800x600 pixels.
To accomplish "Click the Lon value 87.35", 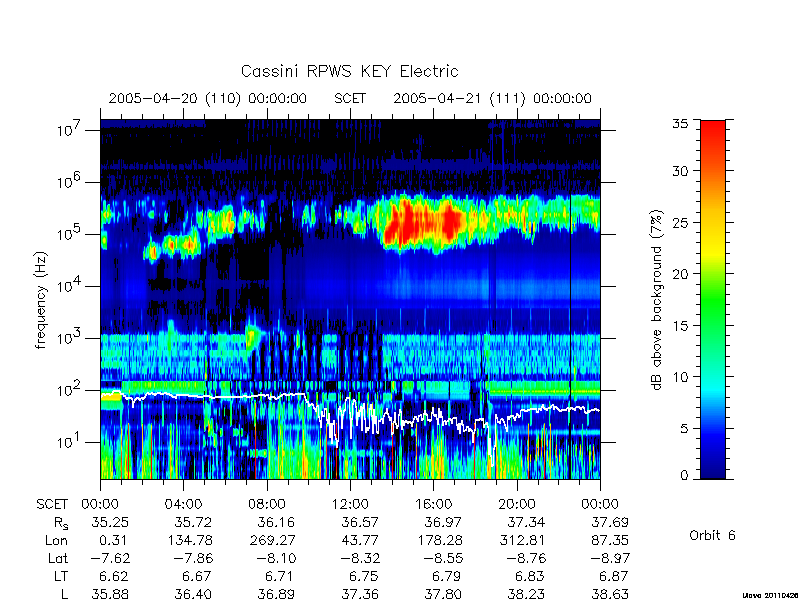I will pos(610,540).
